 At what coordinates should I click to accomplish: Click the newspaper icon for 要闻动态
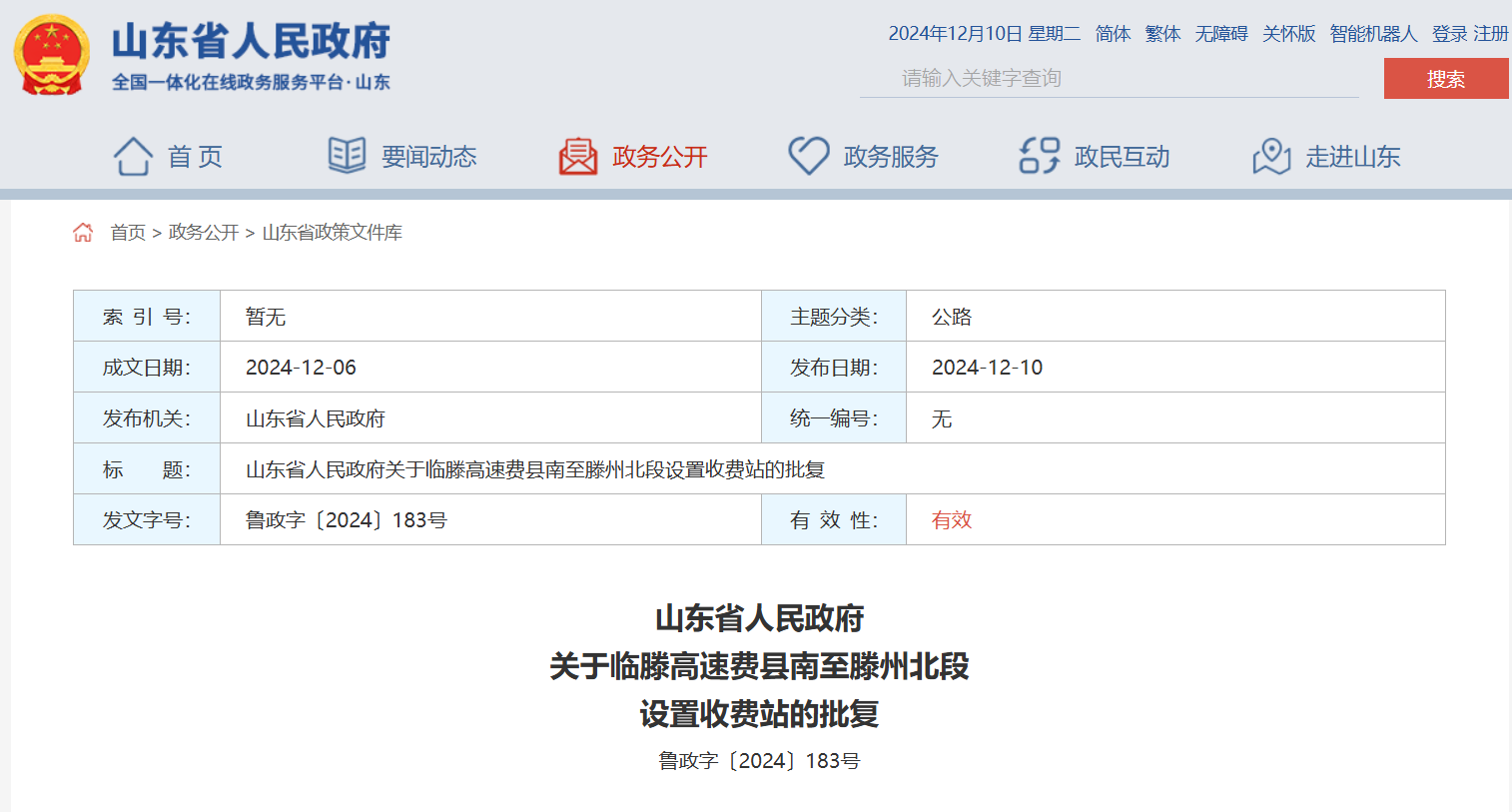[x=348, y=156]
